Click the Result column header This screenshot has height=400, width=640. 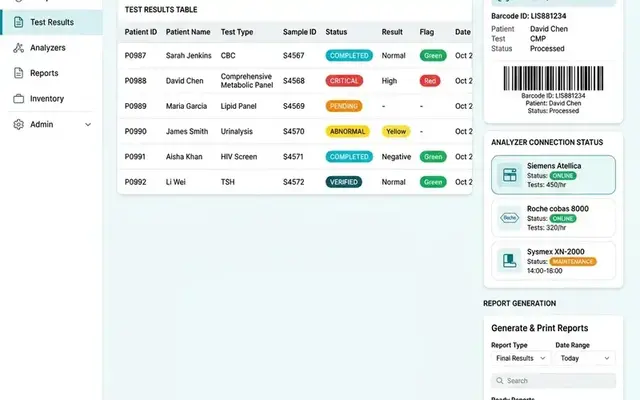392,32
